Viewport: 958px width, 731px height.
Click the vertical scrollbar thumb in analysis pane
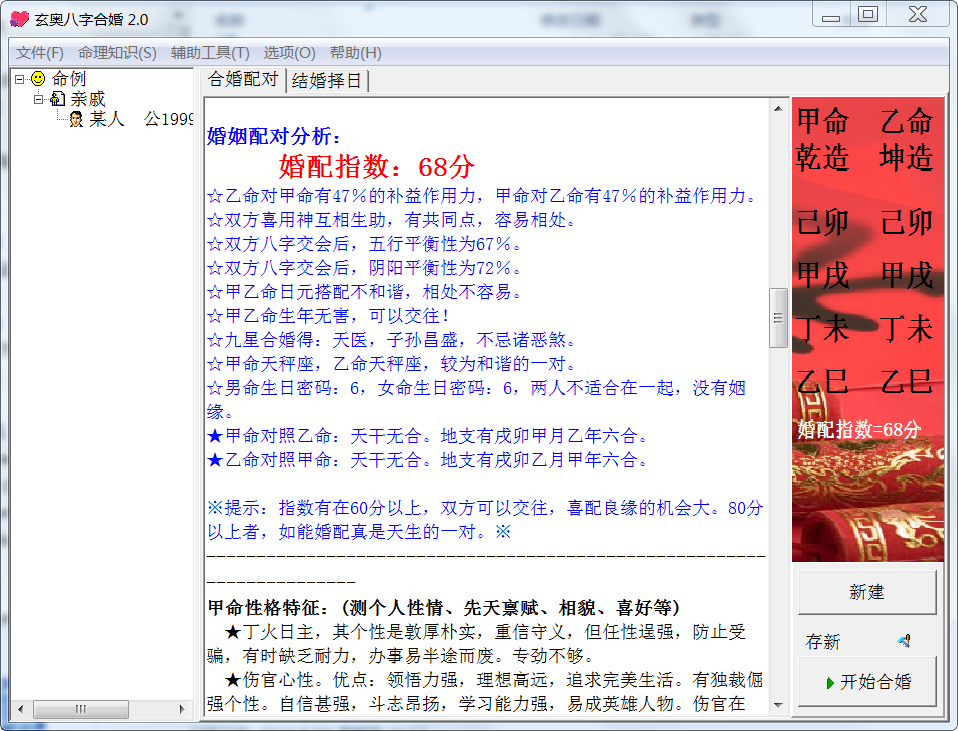coord(778,318)
